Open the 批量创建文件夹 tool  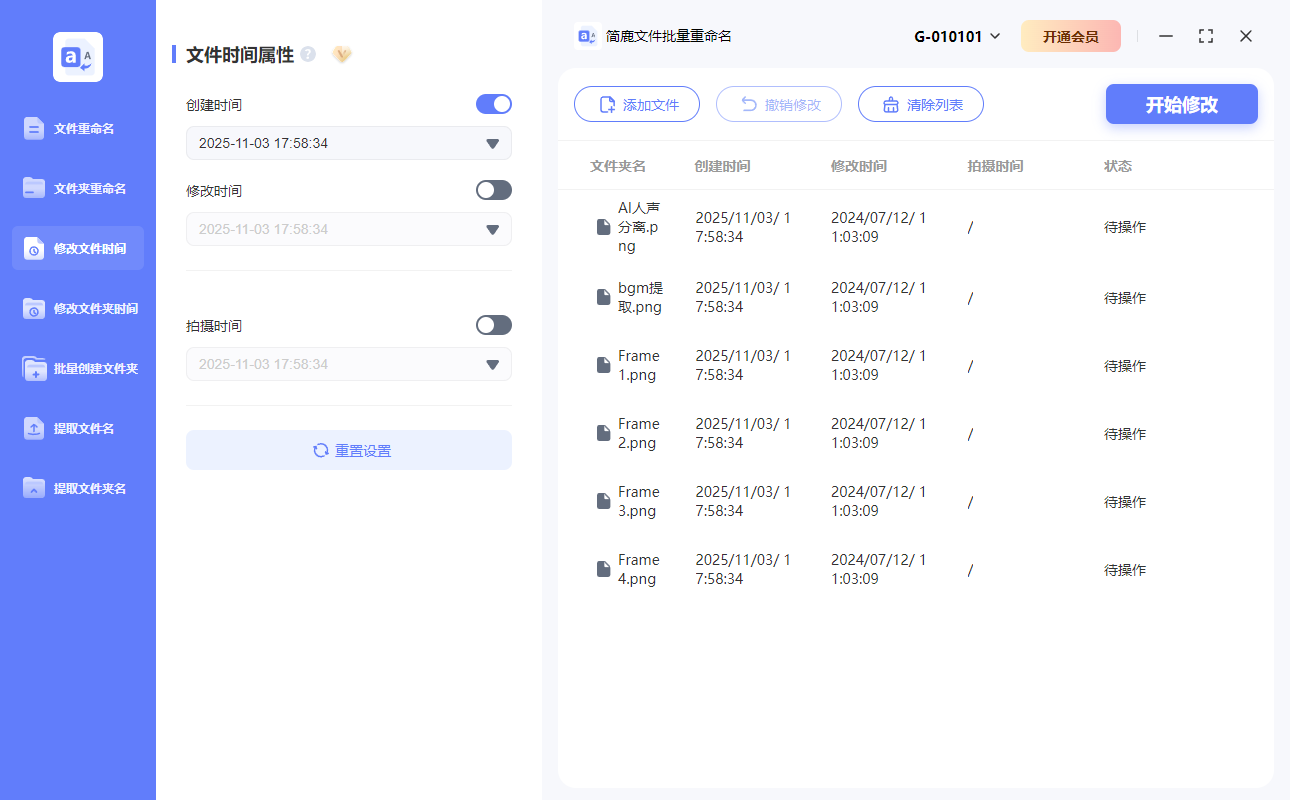pyautogui.click(x=77, y=368)
